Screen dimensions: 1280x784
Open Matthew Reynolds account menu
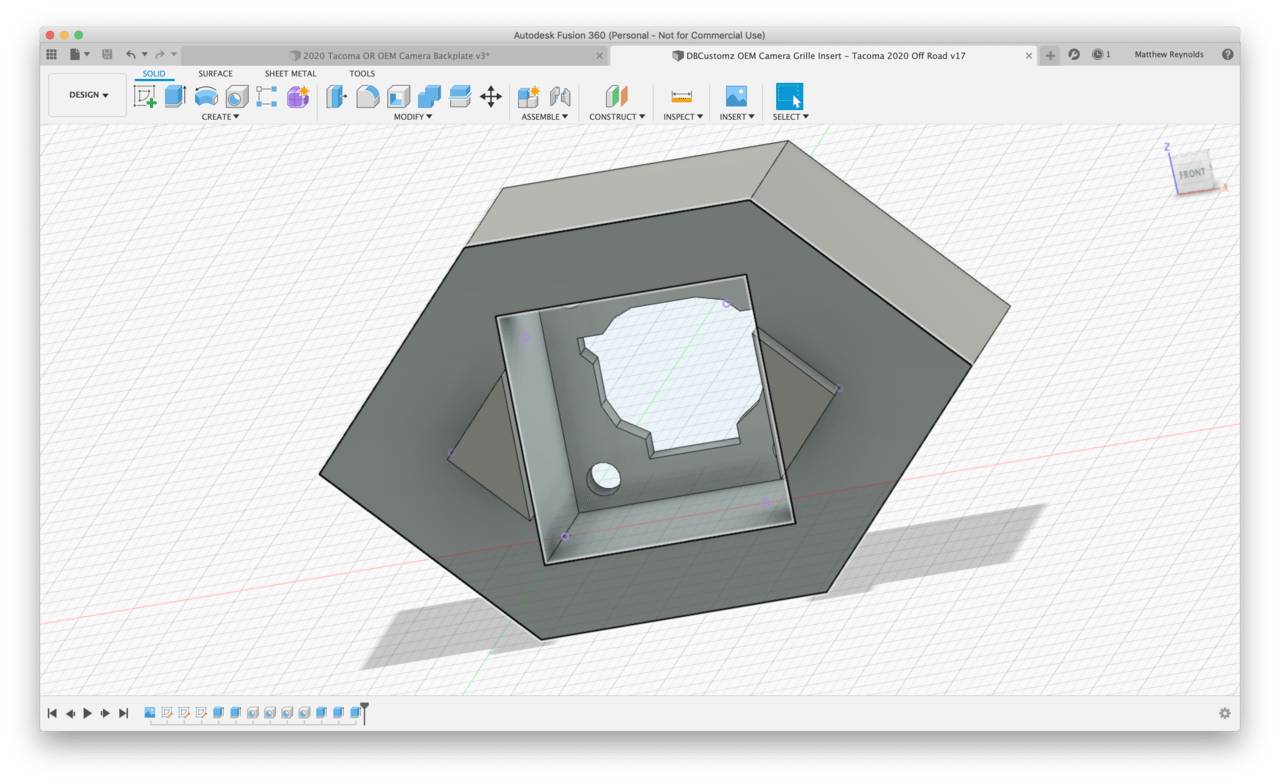click(x=1169, y=55)
